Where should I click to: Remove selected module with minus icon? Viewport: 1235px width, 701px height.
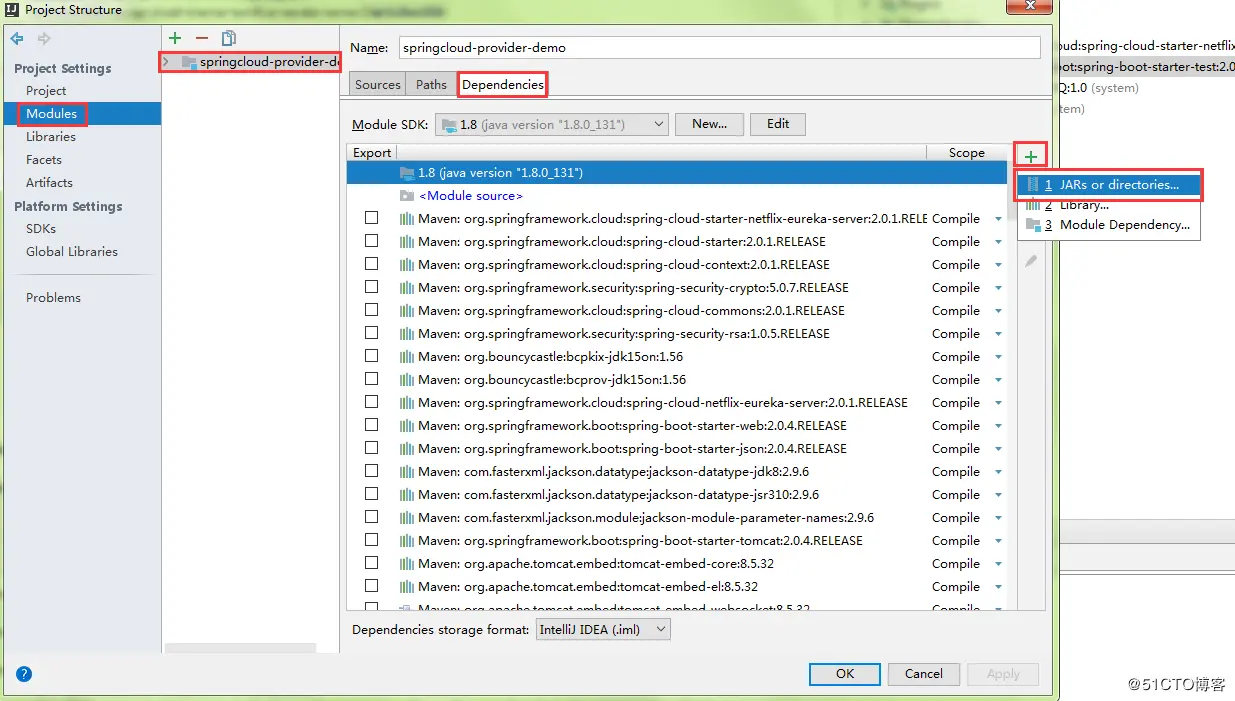202,38
